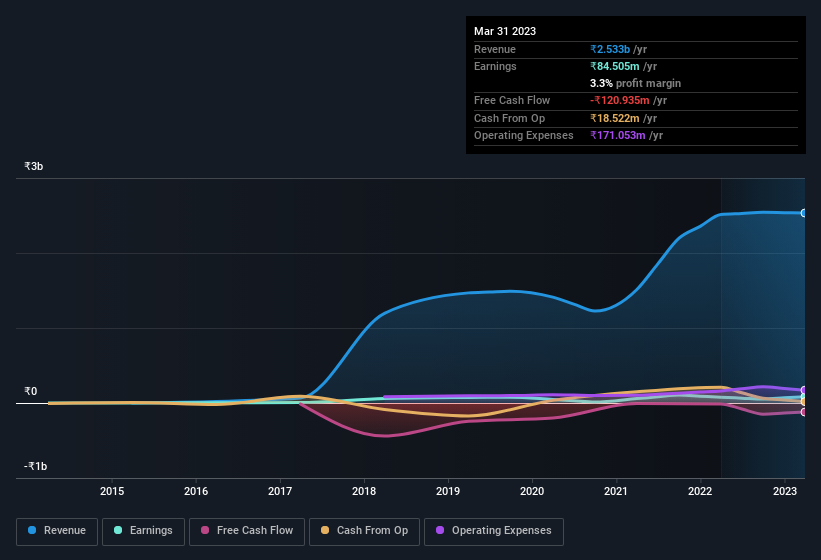Click the Mar 31 2023 tooltip date

coord(505,31)
